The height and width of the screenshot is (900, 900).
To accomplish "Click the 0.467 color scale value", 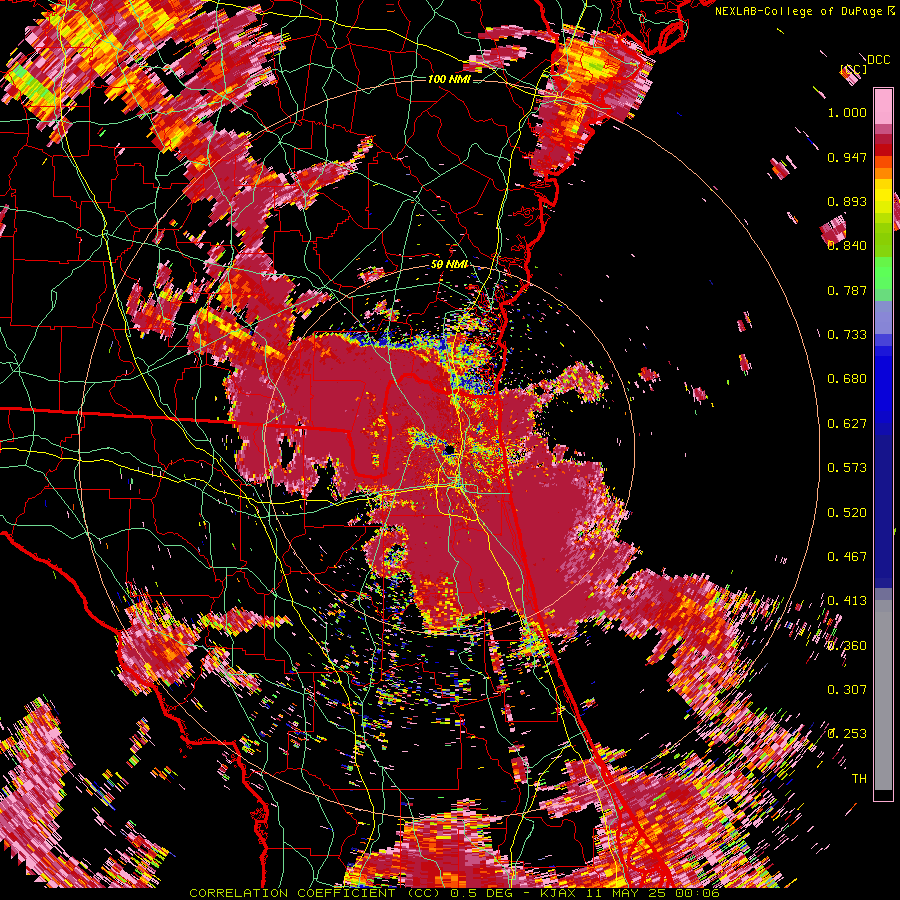I will [847, 557].
